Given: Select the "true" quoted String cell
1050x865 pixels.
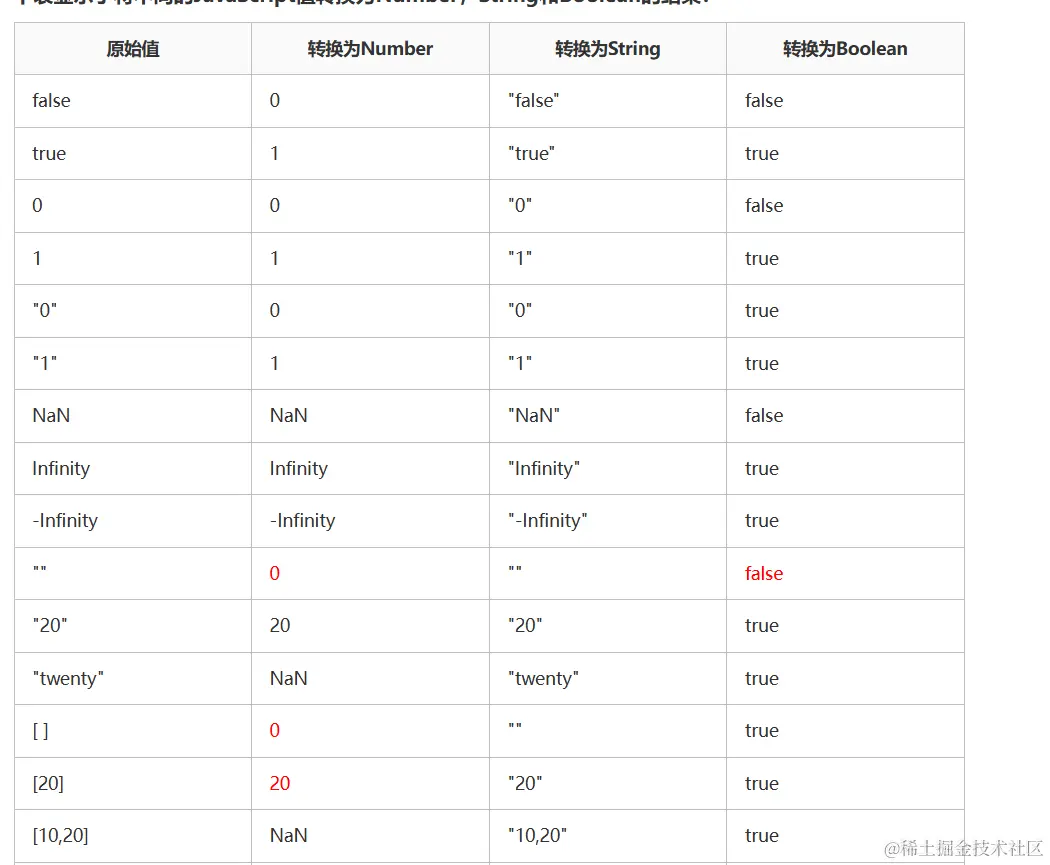Looking at the screenshot, I should click(x=531, y=153).
